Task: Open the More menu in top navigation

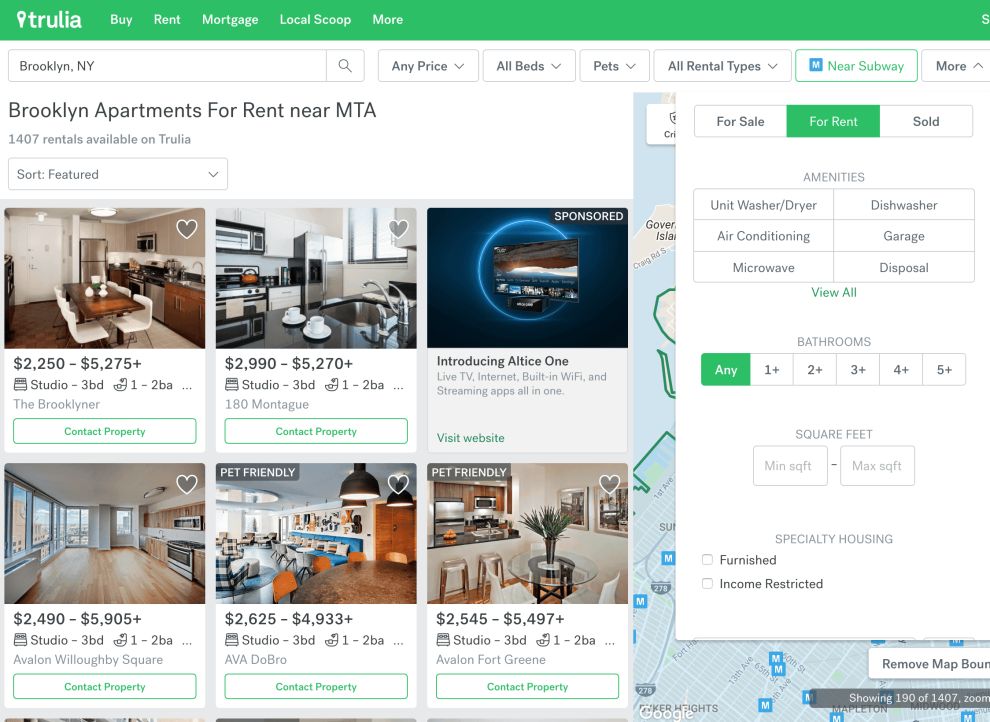Action: [x=388, y=20]
